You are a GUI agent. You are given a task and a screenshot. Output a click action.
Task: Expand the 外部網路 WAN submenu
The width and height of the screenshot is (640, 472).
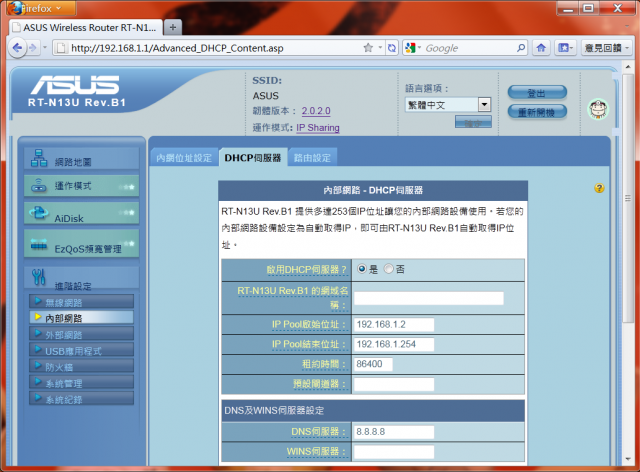click(81, 334)
